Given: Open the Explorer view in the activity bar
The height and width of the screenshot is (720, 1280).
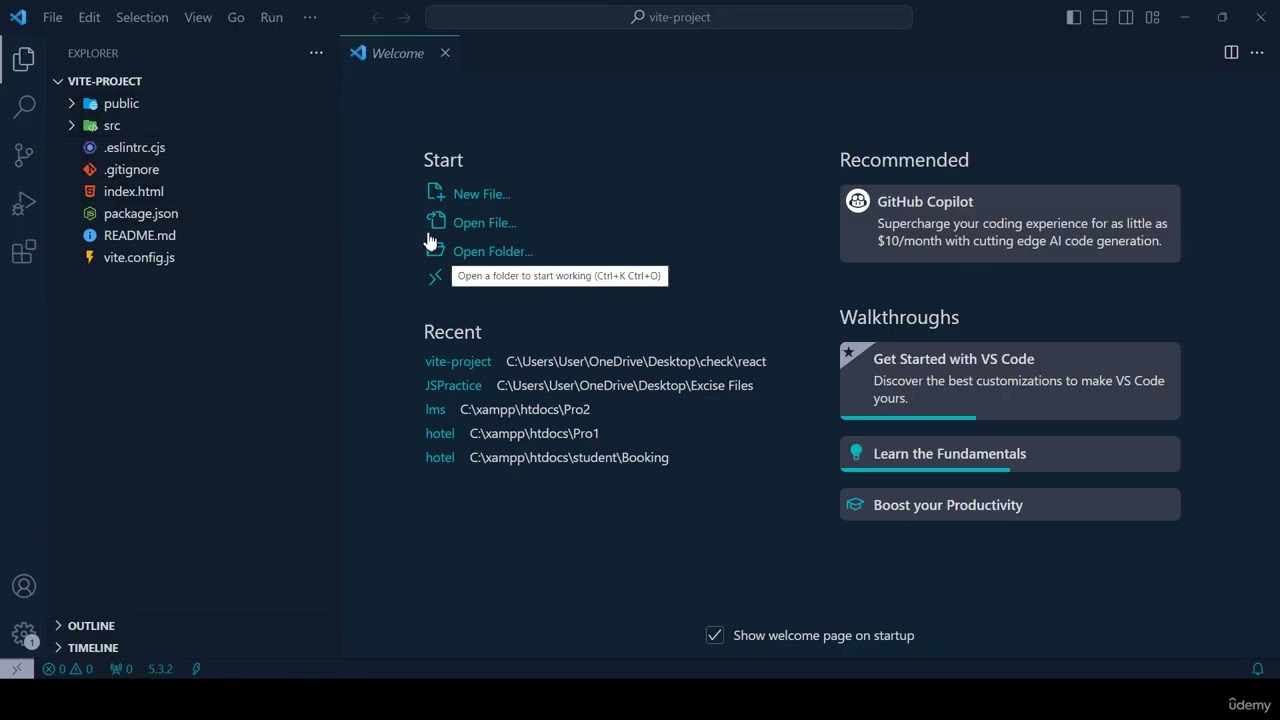Looking at the screenshot, I should click(24, 59).
